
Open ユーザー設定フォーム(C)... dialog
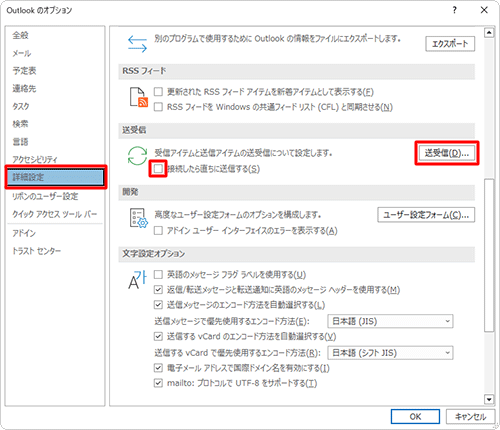pos(426,215)
